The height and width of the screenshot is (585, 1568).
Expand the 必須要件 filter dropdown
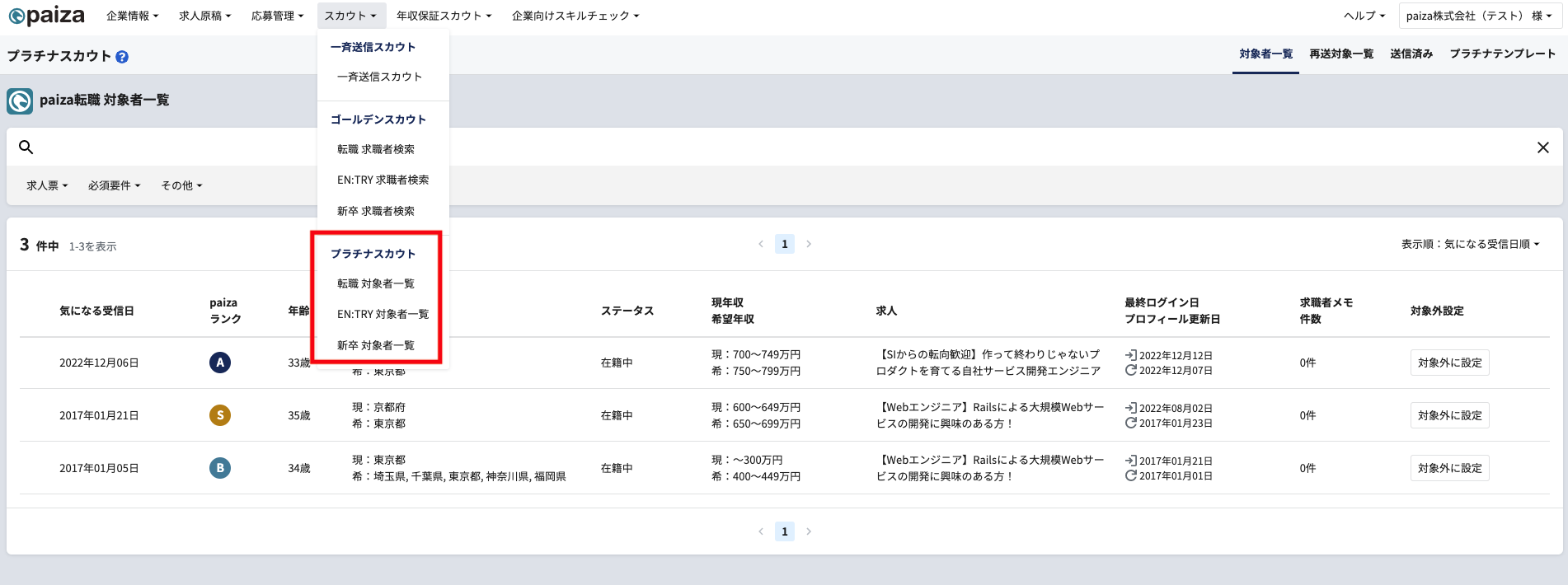click(x=115, y=185)
